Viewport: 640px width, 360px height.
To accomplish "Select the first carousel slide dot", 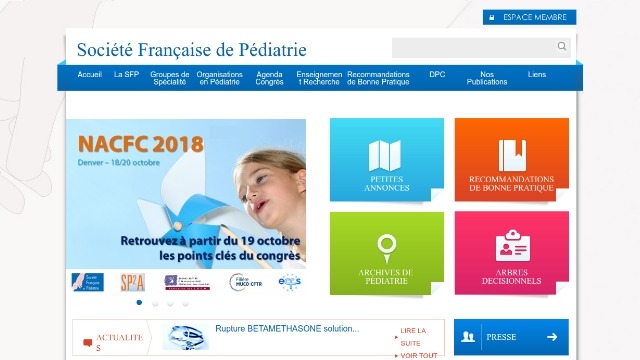I will pyautogui.click(x=139, y=302).
